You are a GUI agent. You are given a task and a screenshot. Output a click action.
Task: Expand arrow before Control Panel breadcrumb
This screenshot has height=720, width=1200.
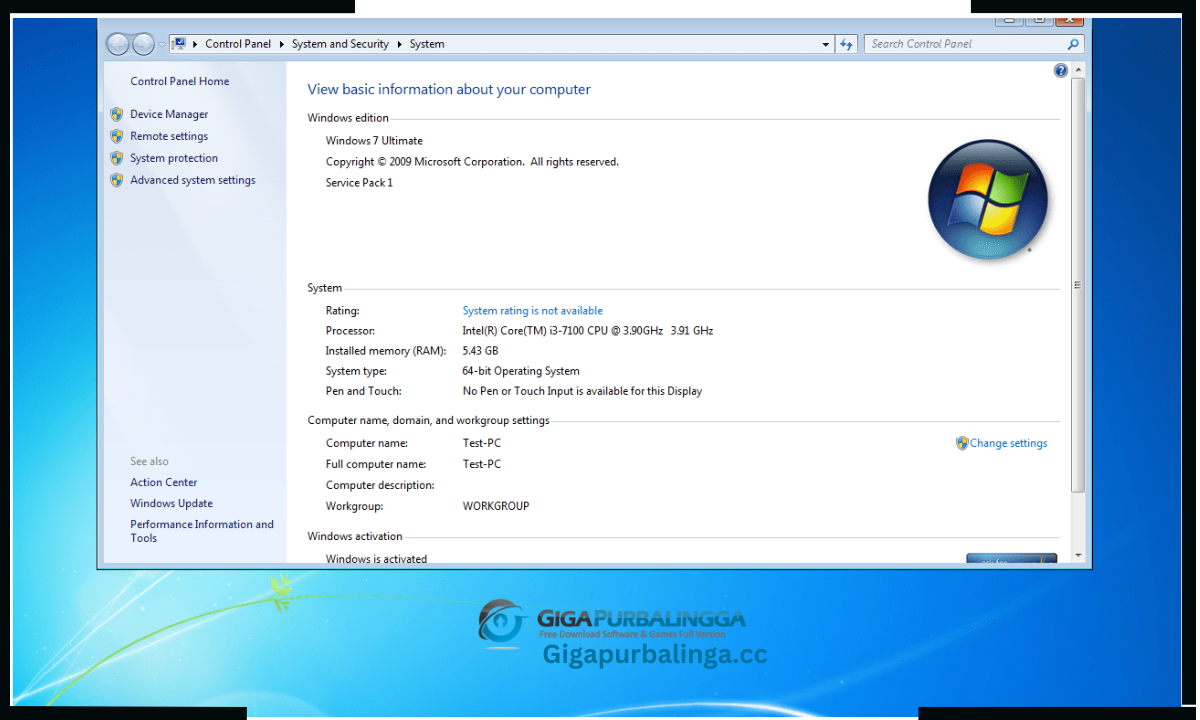click(195, 44)
